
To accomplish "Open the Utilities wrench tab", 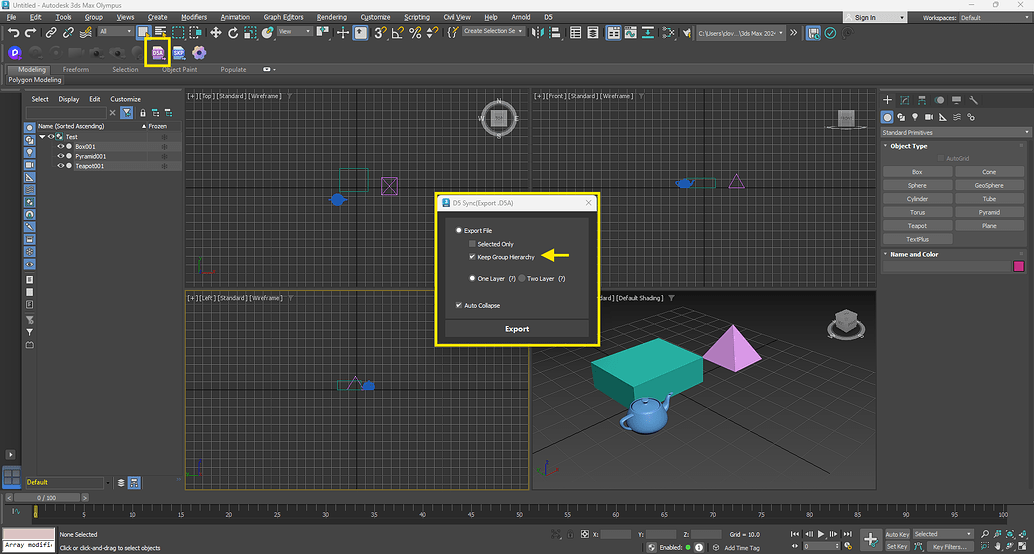I will pyautogui.click(x=973, y=100).
